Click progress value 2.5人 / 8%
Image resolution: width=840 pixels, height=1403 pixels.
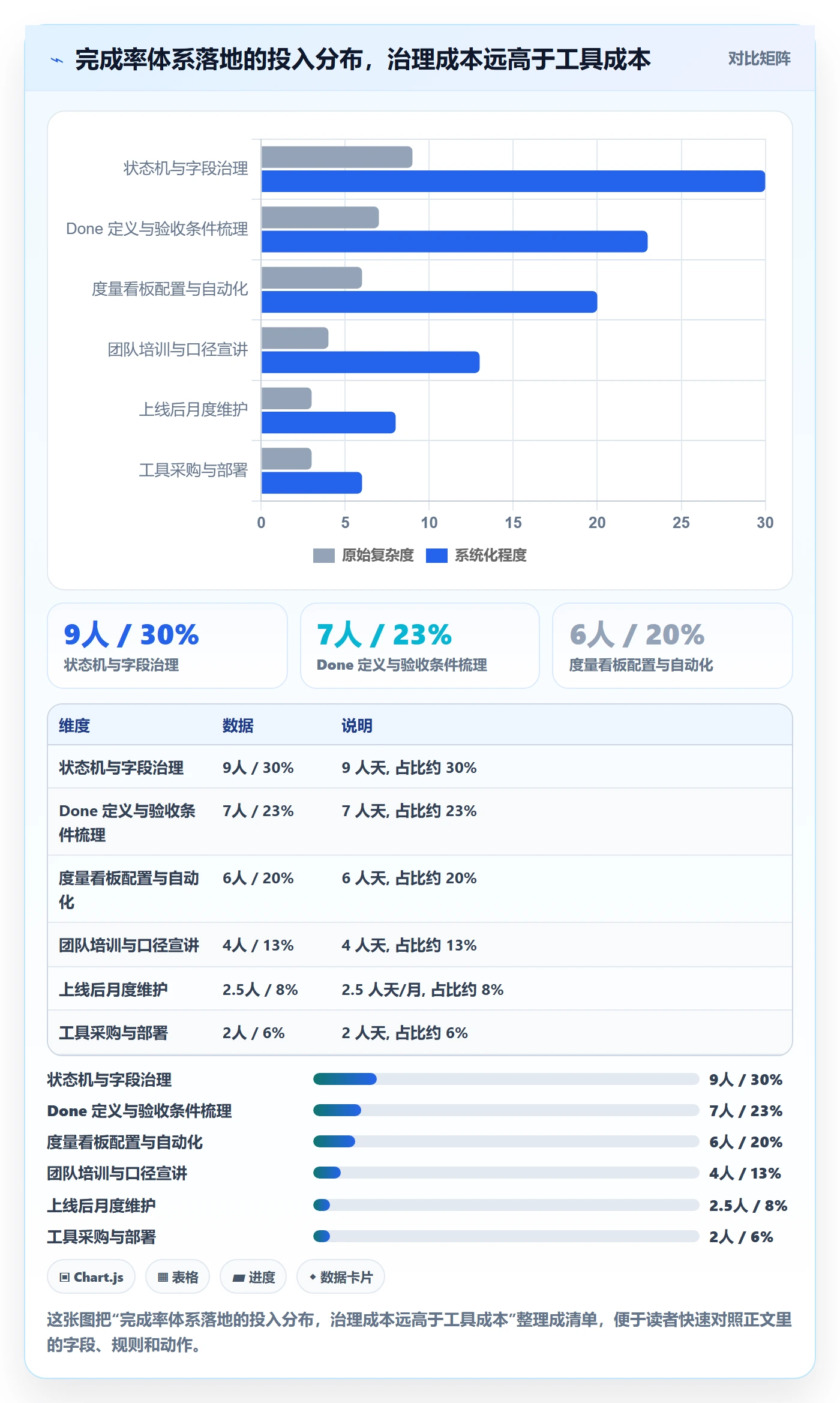(x=748, y=1206)
